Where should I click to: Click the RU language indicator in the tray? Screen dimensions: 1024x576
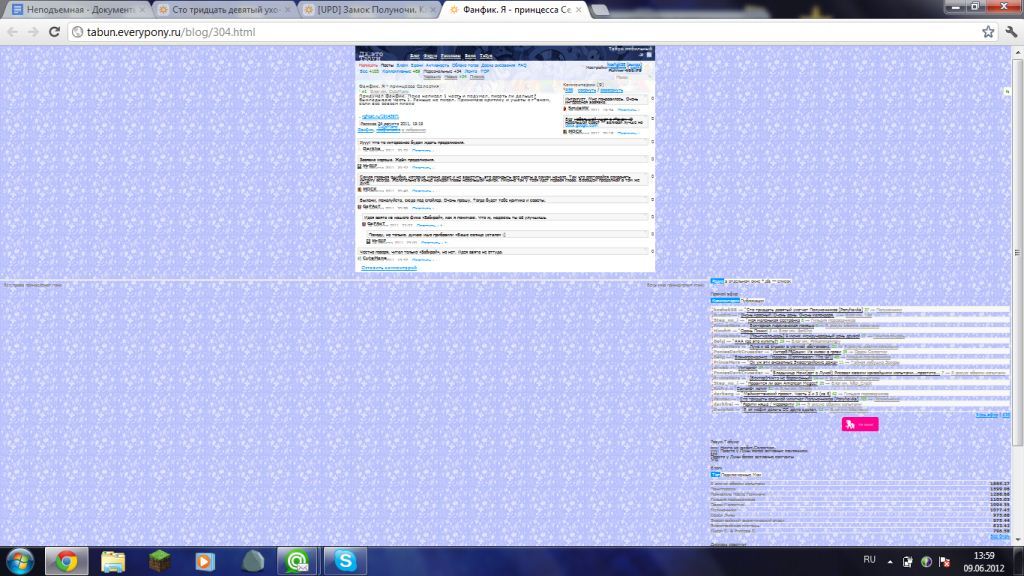click(x=869, y=560)
